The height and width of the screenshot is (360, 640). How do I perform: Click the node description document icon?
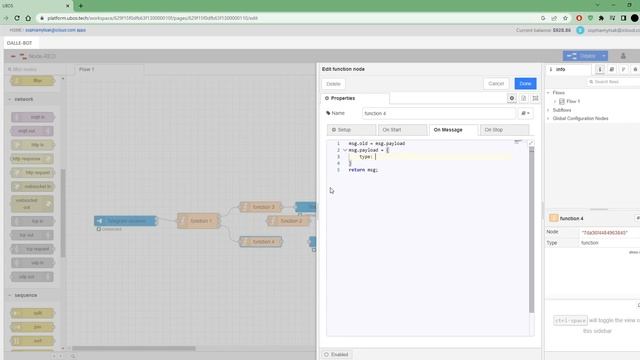point(524,98)
